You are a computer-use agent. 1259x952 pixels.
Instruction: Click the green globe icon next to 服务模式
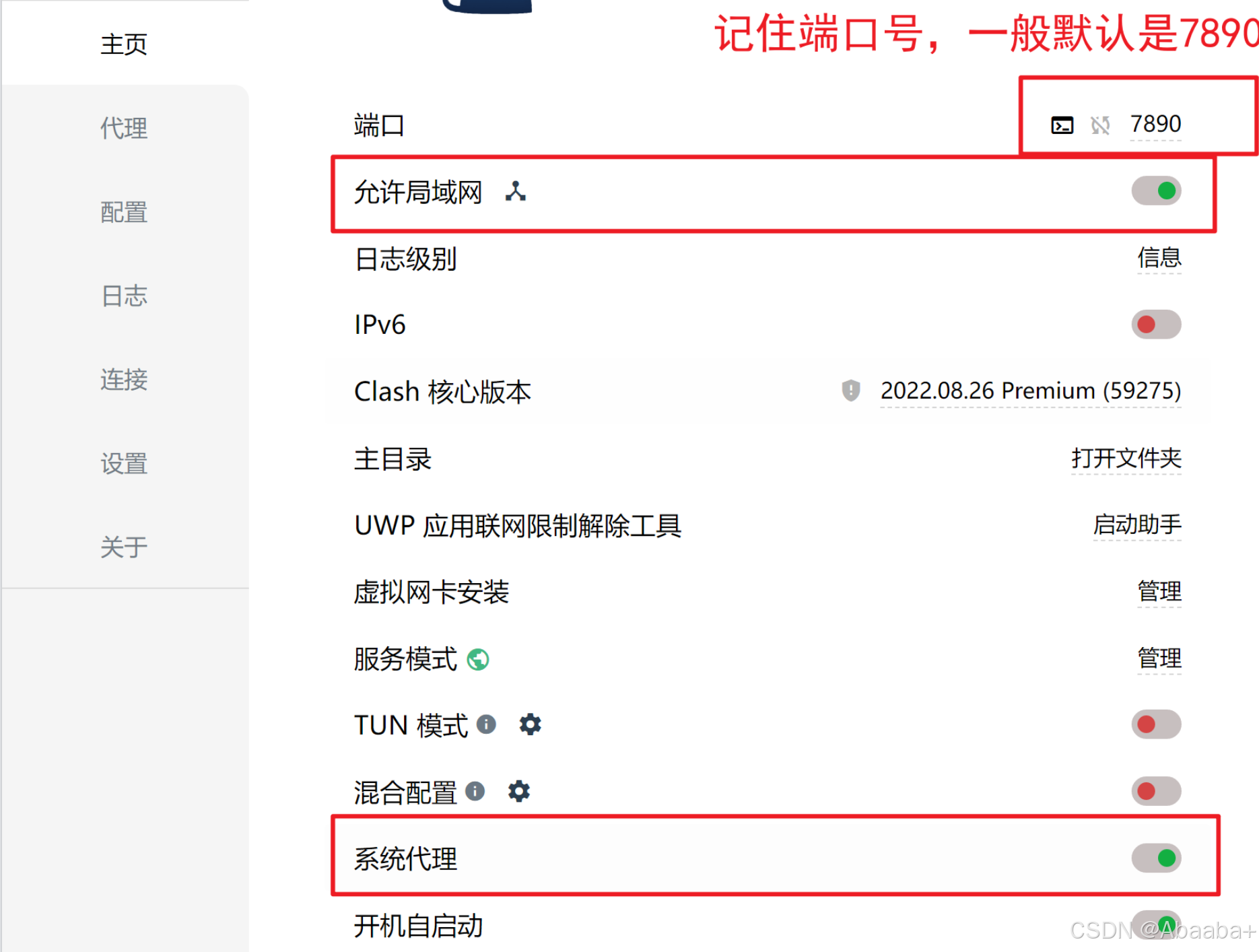click(478, 659)
